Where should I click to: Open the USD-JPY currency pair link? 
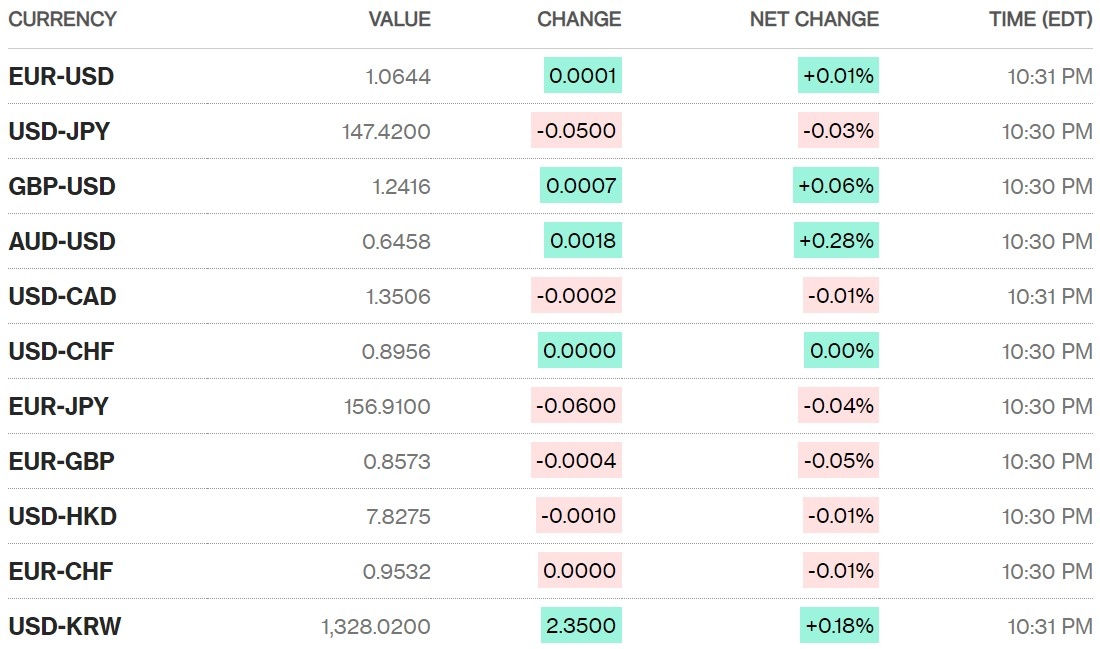(59, 131)
